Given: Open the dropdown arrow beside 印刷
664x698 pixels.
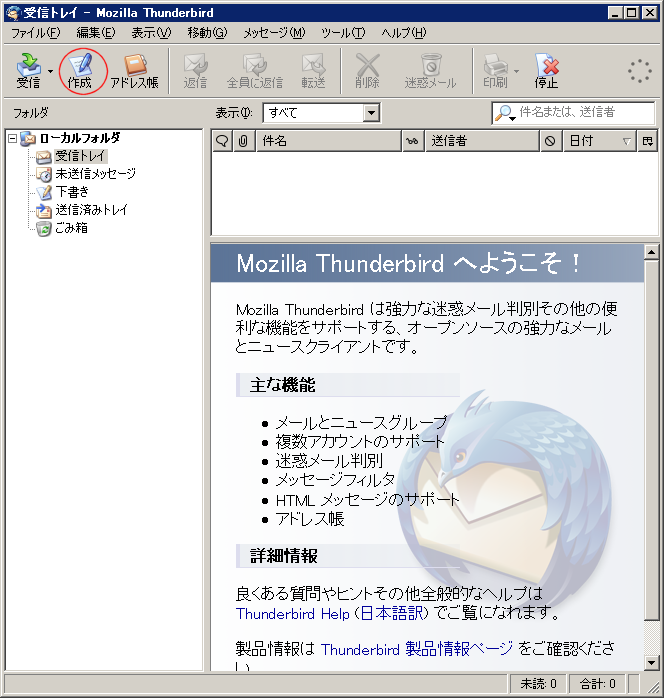Looking at the screenshot, I should 516,71.
